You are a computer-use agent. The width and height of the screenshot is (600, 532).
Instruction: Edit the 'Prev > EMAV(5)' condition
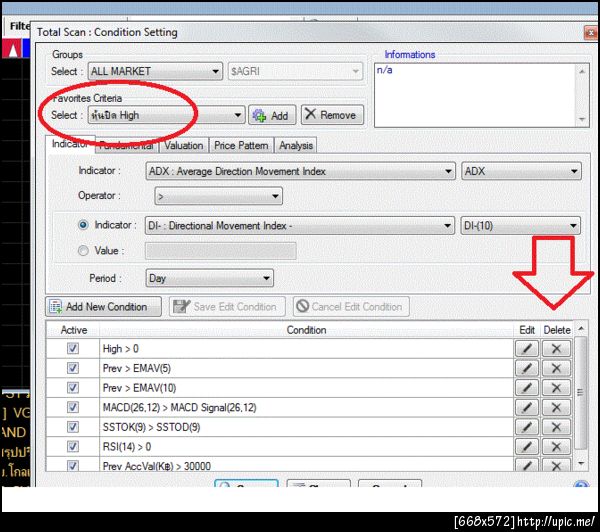coord(527,368)
